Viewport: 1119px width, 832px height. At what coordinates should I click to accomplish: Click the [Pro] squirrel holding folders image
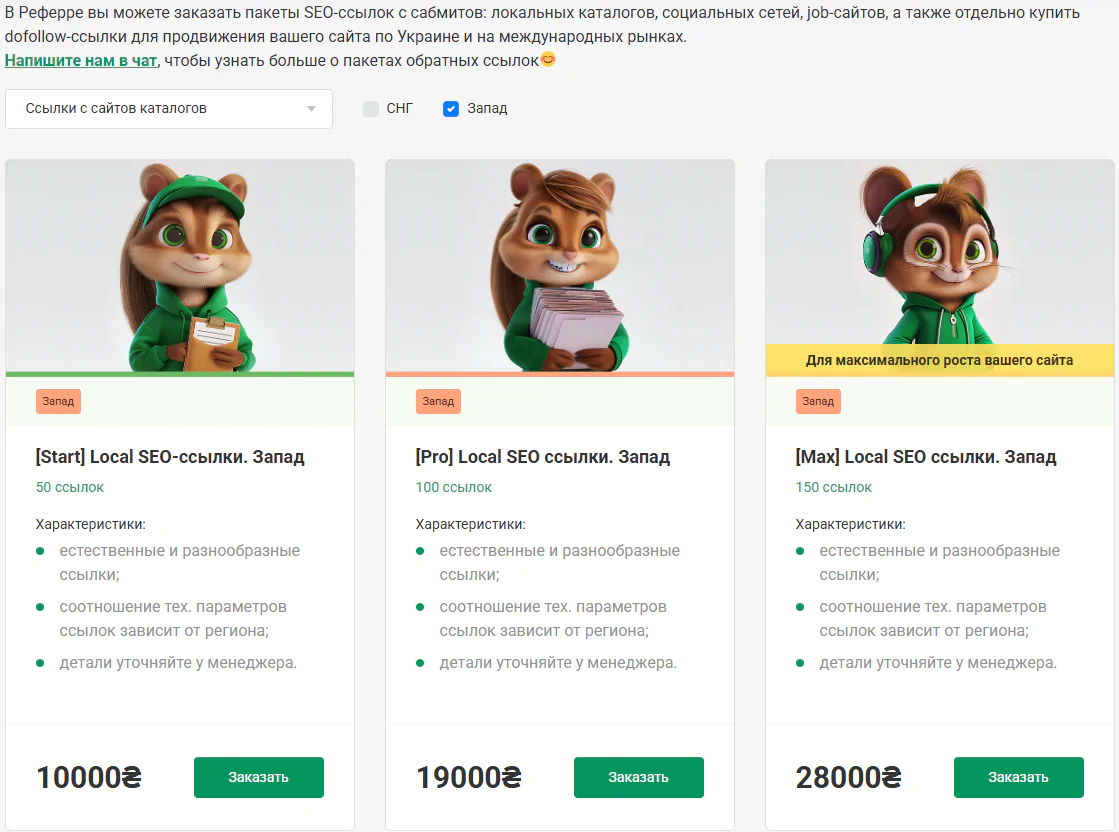560,266
